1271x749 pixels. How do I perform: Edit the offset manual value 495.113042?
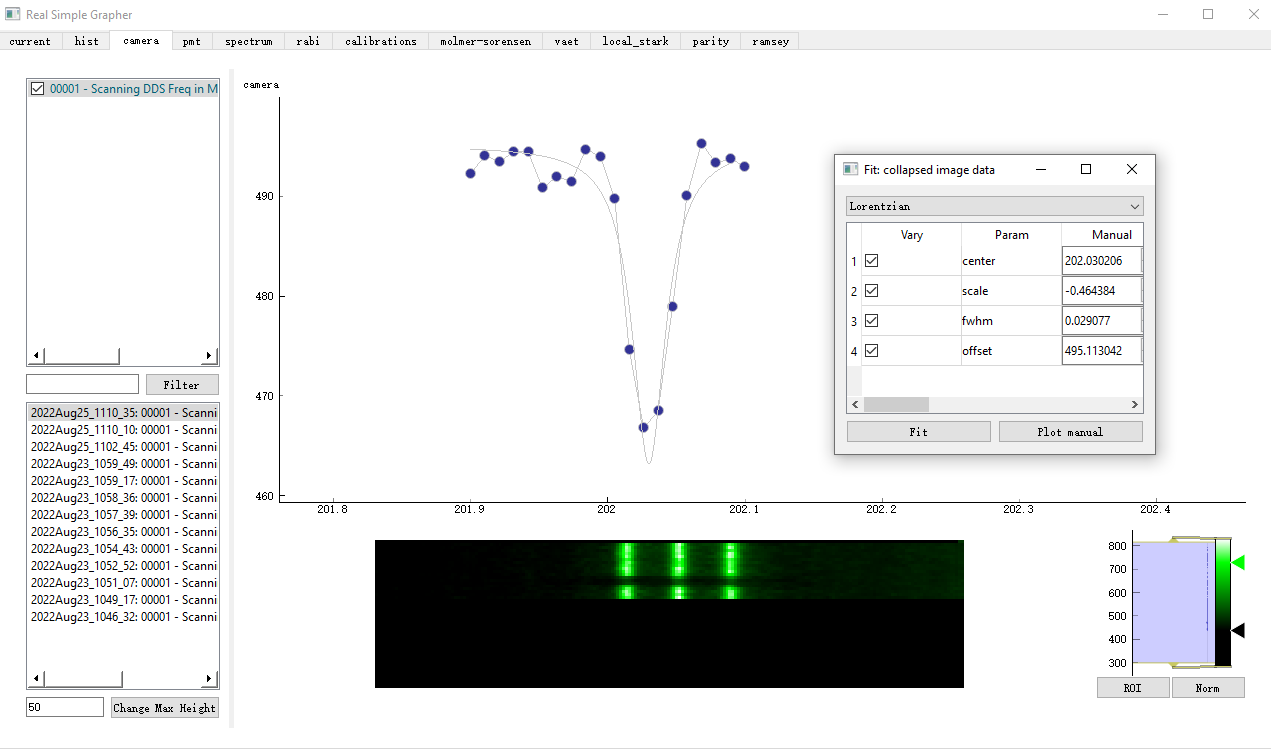click(x=1101, y=351)
